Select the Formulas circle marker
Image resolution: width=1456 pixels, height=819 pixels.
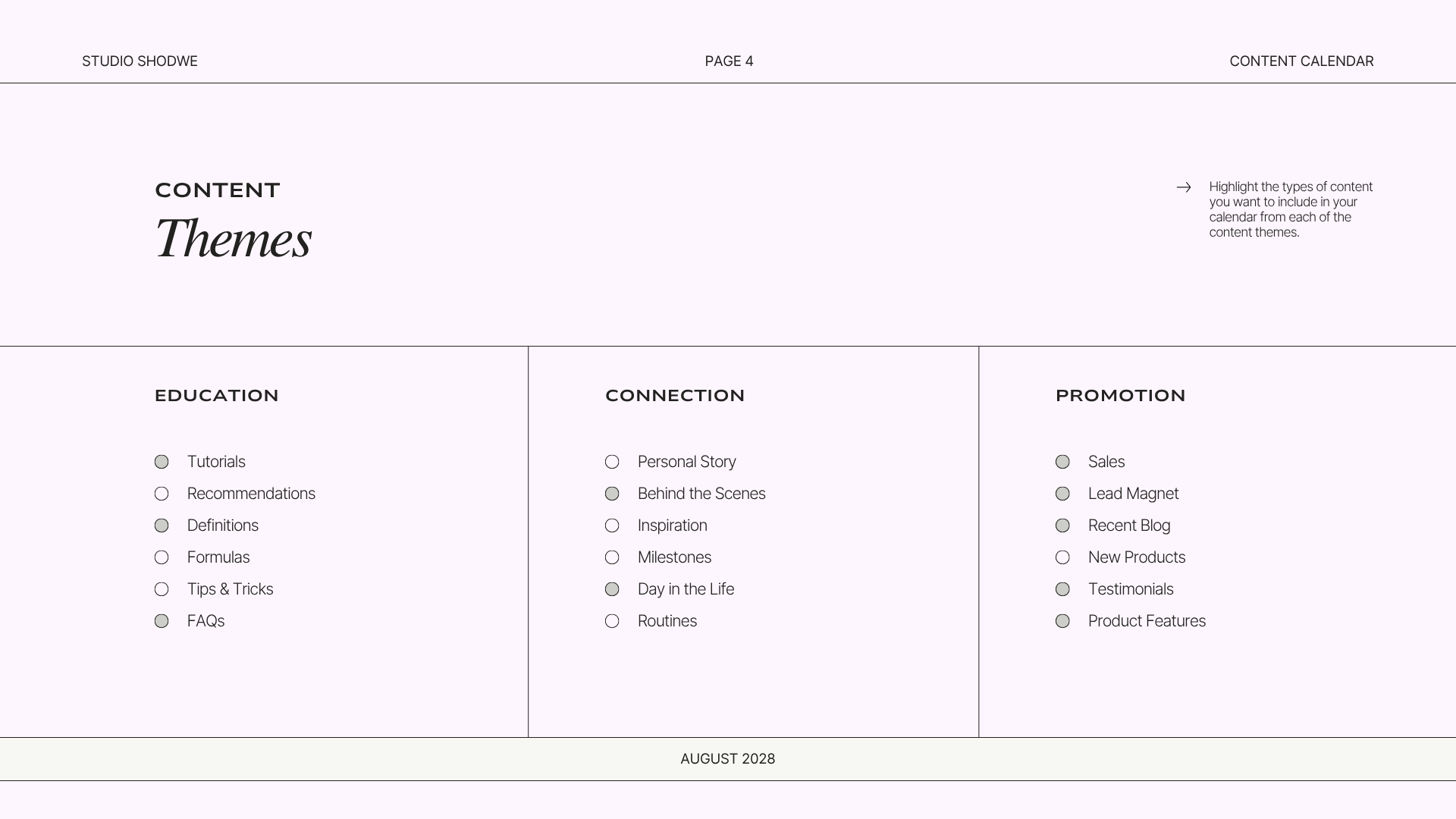click(162, 557)
